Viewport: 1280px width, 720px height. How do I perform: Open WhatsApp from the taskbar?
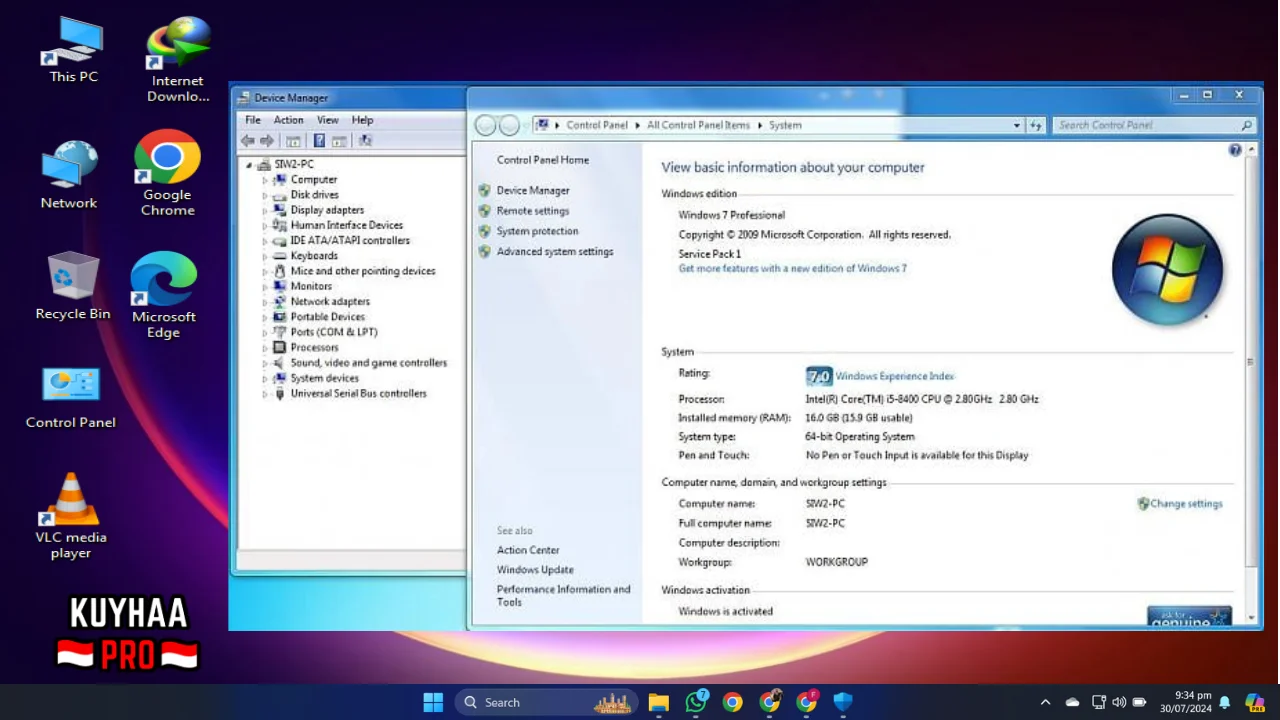tap(696, 702)
